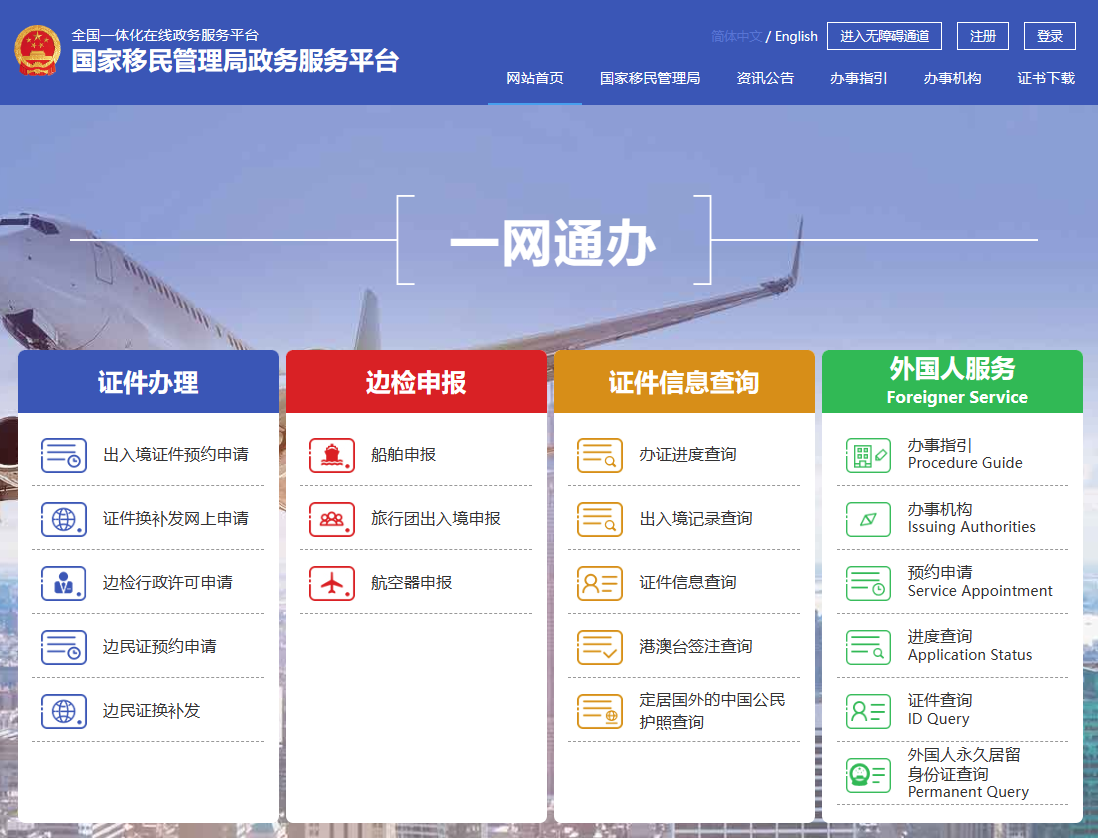Click the 边民证换补发 globe icon

pos(64,711)
